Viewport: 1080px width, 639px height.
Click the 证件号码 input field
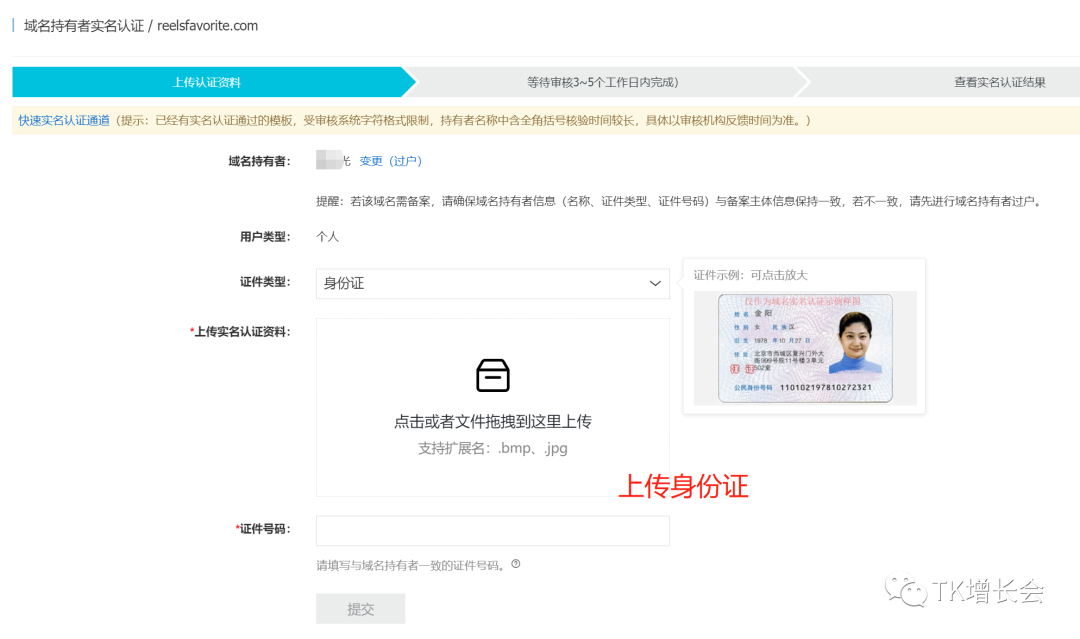point(492,530)
